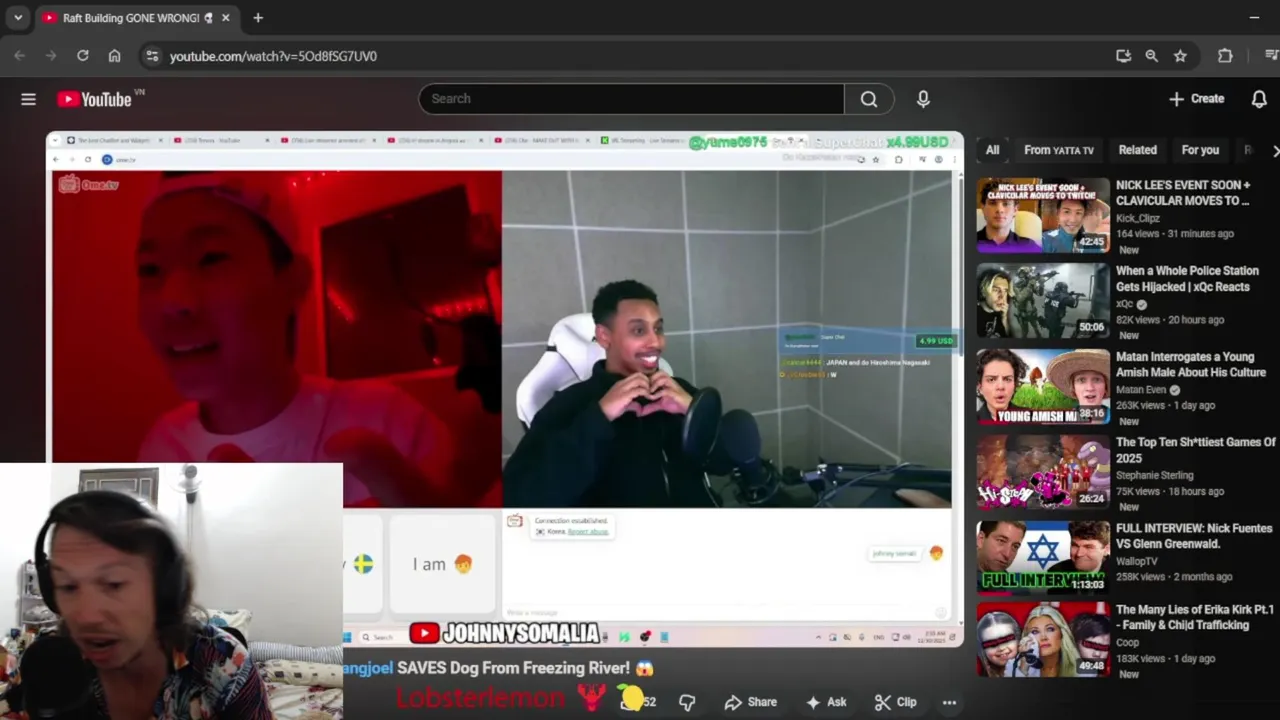
Task: Navigate back in the browser
Action: 19,56
